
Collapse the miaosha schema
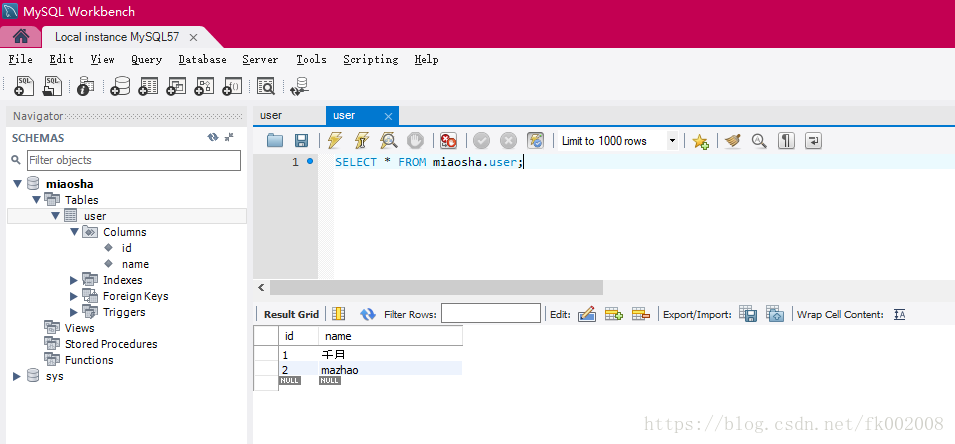(17, 184)
